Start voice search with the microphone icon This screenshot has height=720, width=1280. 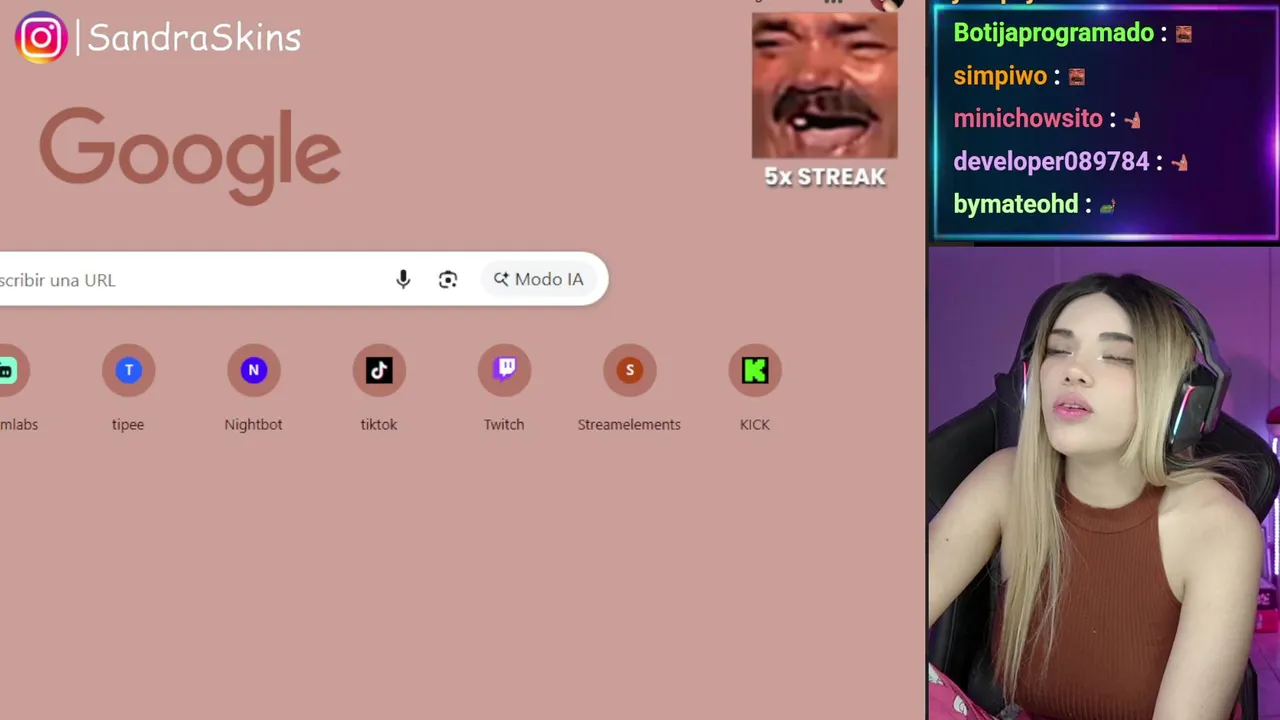[403, 280]
